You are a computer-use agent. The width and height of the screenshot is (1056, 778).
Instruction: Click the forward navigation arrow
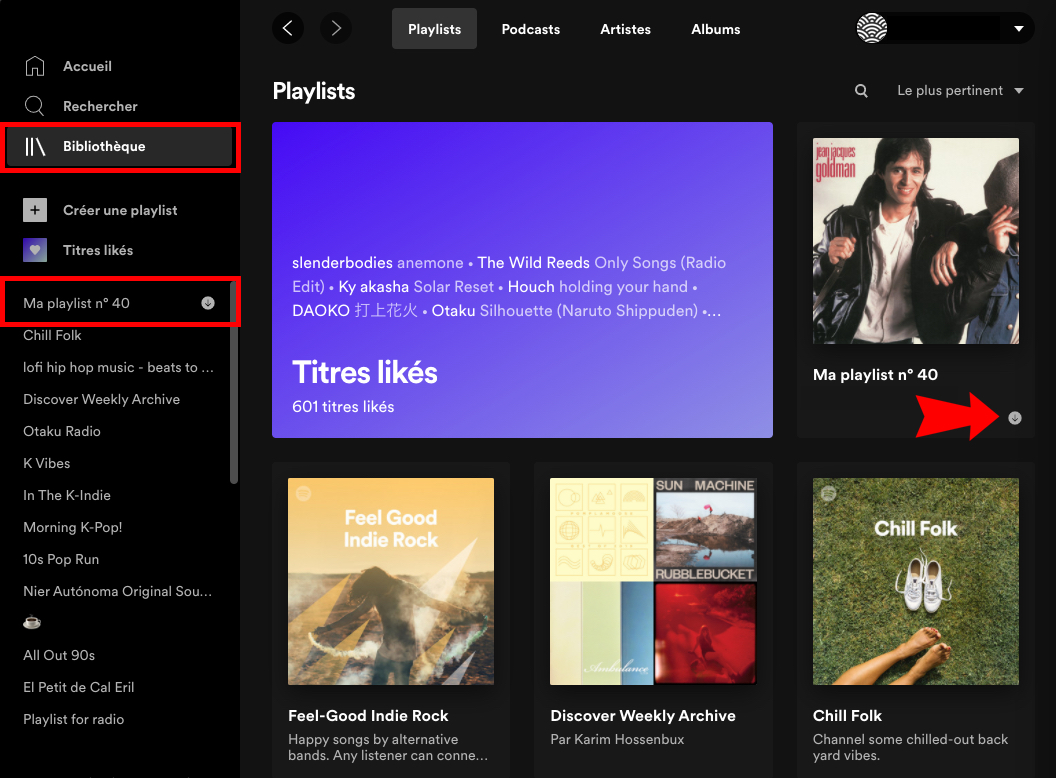[x=336, y=28]
